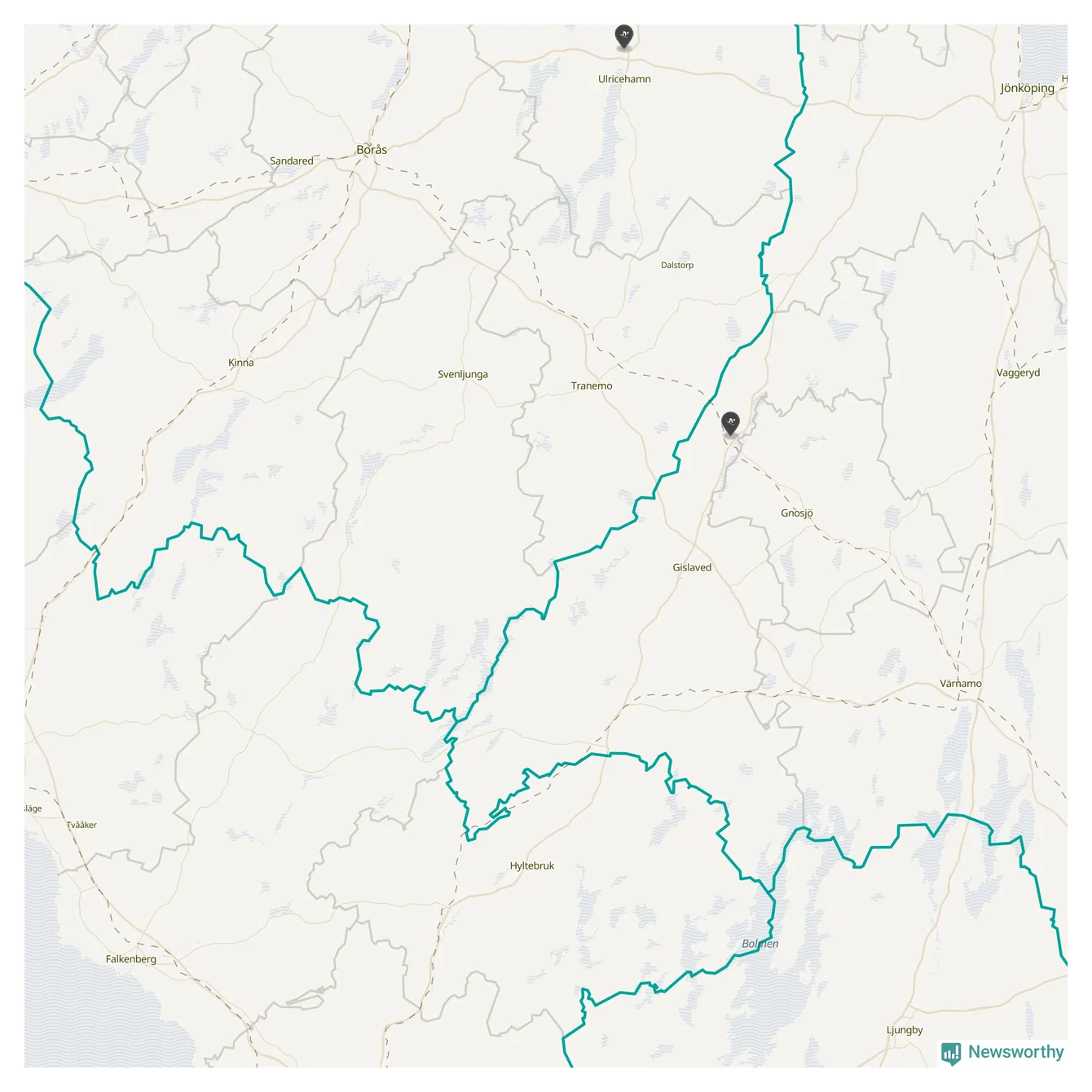1092x1092 pixels.
Task: Select the Gislaved town label
Action: (x=692, y=568)
